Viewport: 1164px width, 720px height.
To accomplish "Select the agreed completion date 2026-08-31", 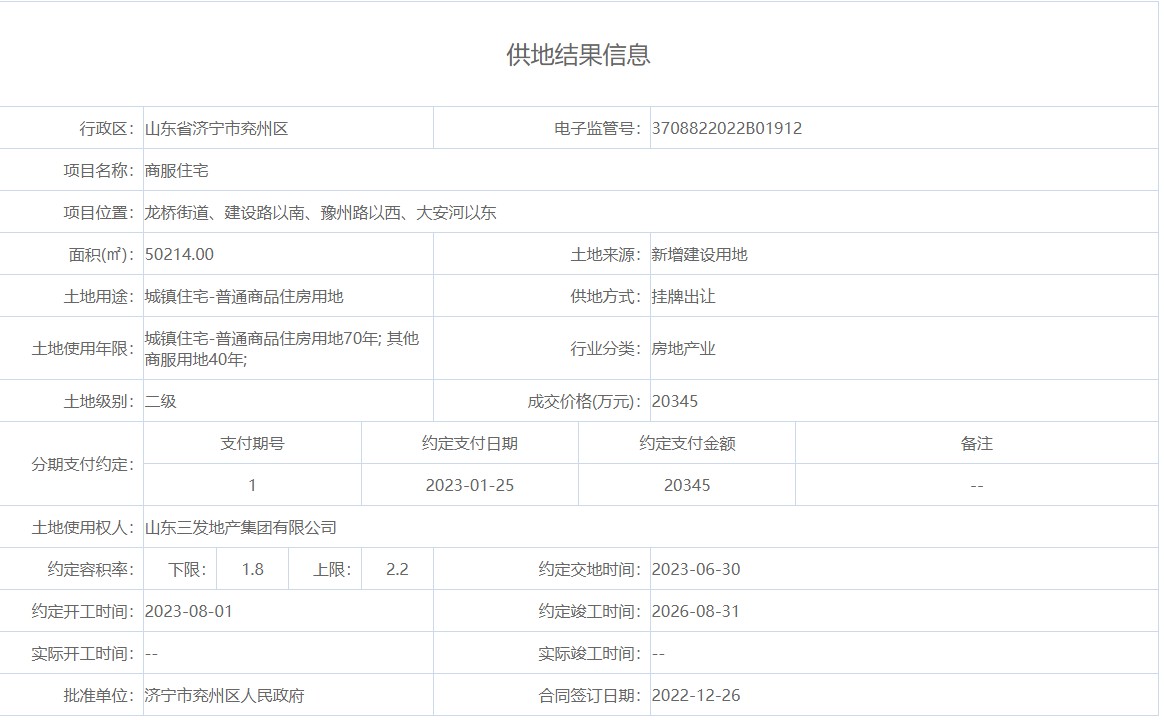I will point(695,612).
